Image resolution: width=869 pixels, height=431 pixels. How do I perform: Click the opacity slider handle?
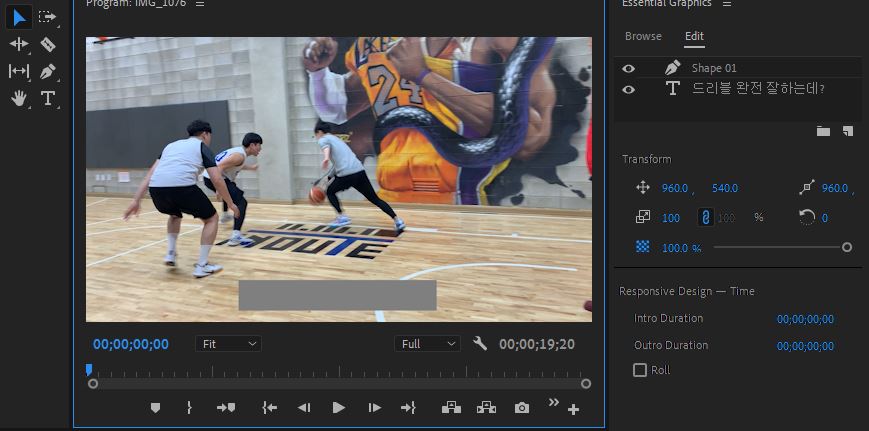pyautogui.click(x=847, y=247)
